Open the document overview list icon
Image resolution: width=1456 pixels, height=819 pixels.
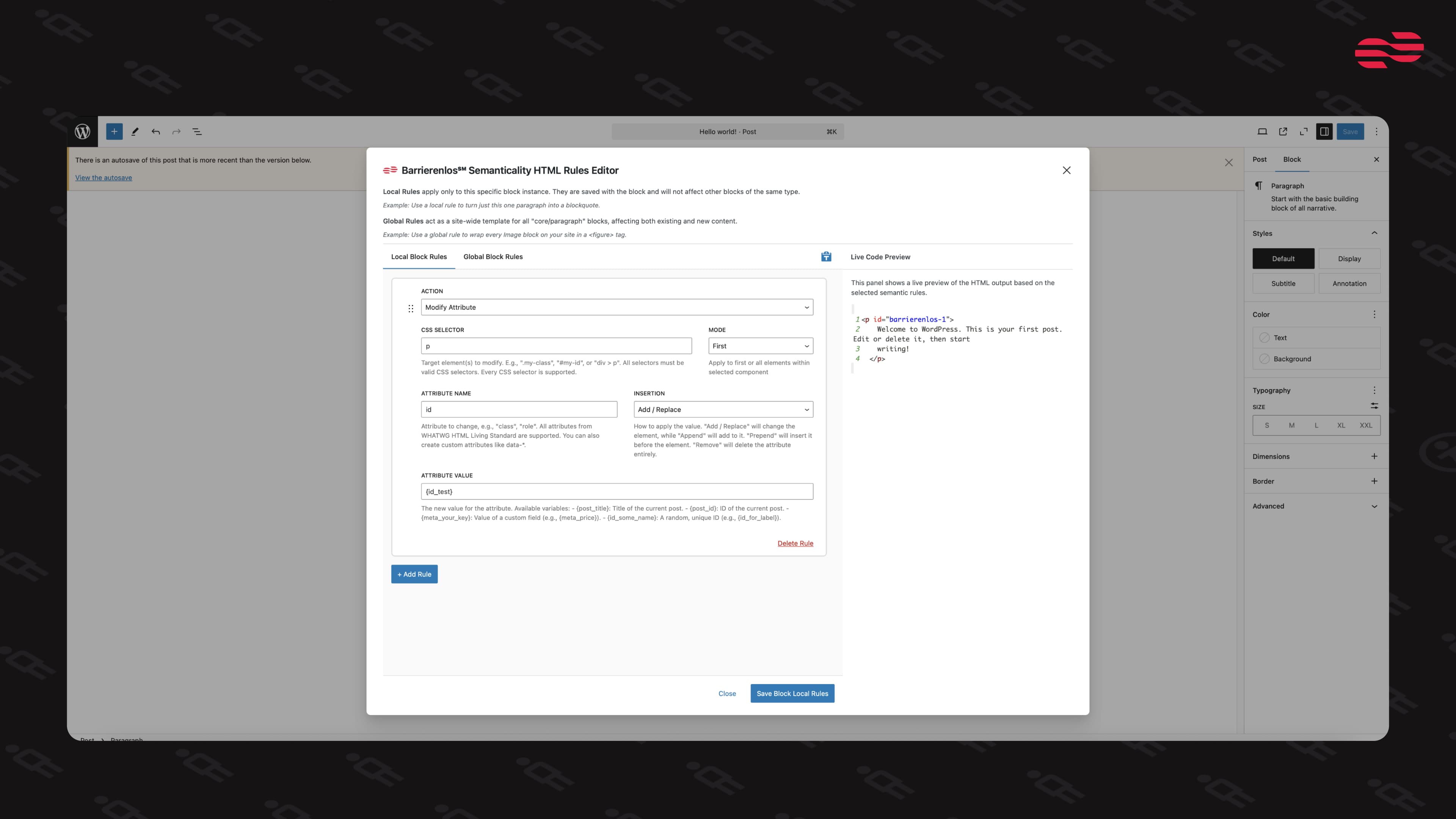click(x=197, y=132)
